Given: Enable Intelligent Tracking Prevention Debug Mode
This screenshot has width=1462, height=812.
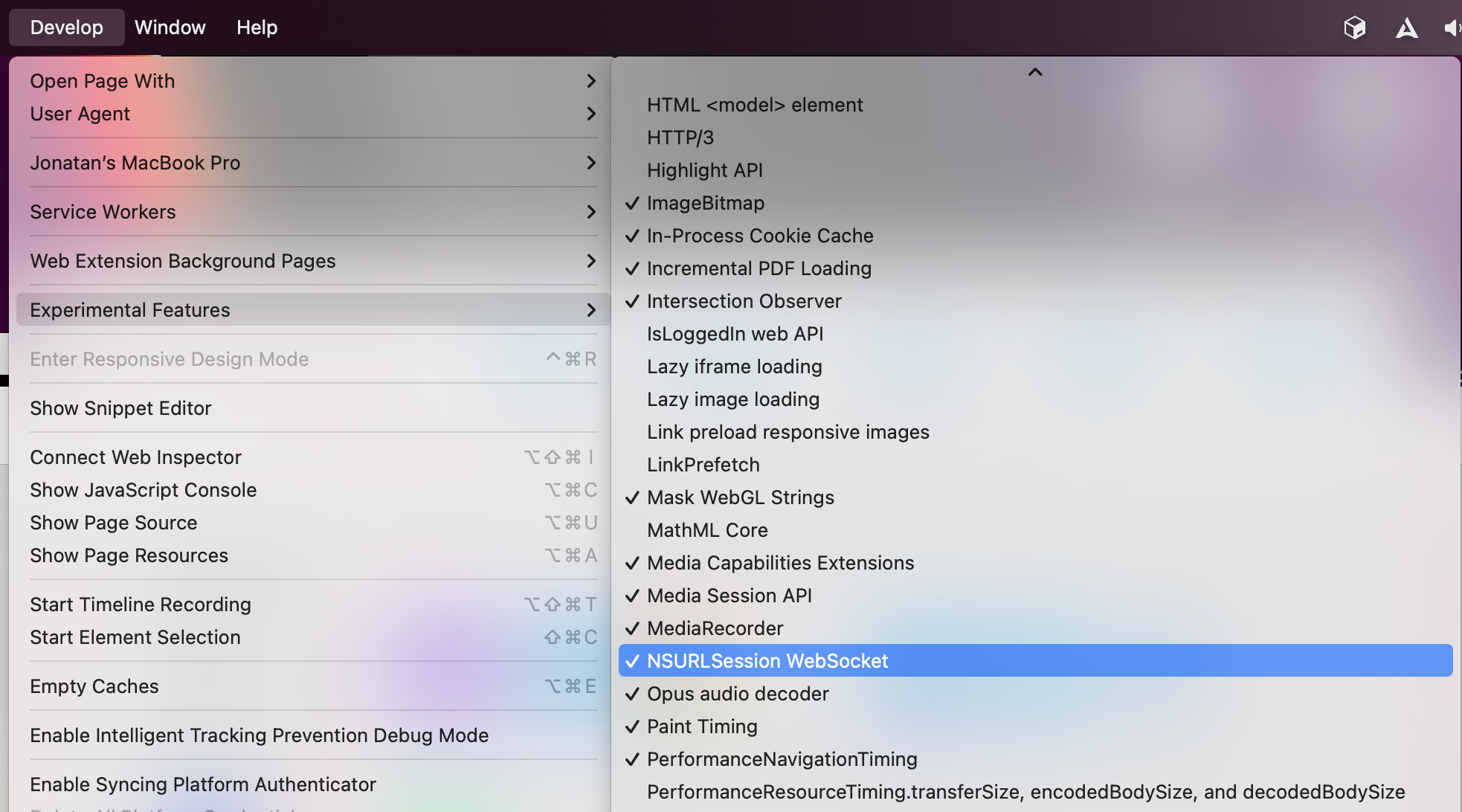Looking at the screenshot, I should tap(260, 735).
